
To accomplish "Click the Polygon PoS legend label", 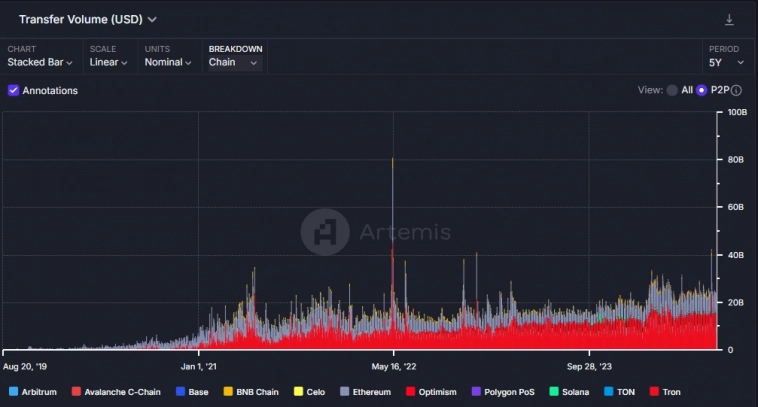I will pyautogui.click(x=510, y=392).
